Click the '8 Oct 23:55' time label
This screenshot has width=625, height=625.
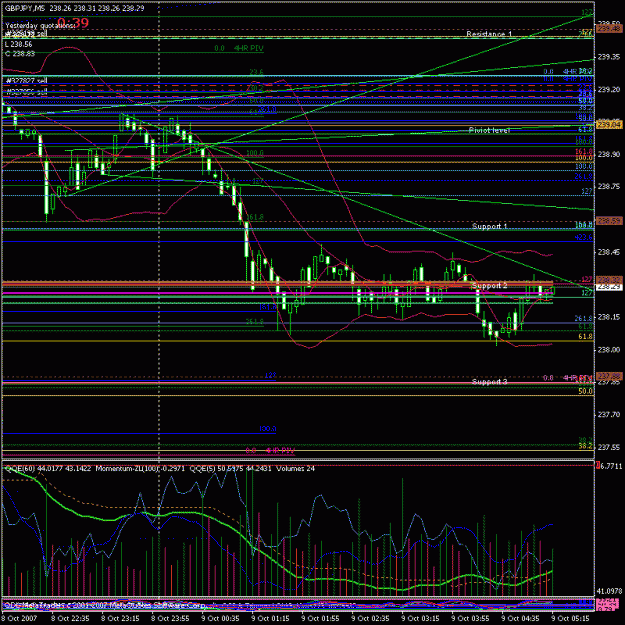click(x=170, y=618)
